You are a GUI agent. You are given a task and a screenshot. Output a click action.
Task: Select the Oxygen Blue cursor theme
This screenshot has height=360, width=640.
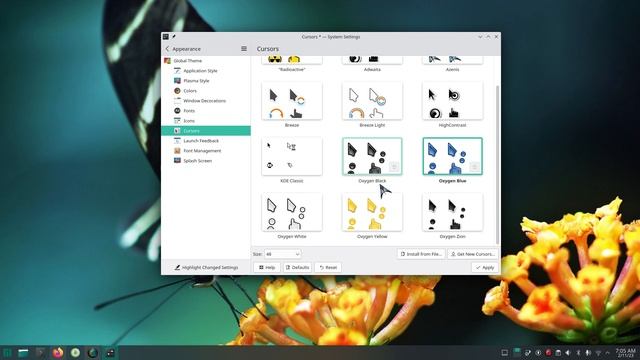click(x=452, y=156)
